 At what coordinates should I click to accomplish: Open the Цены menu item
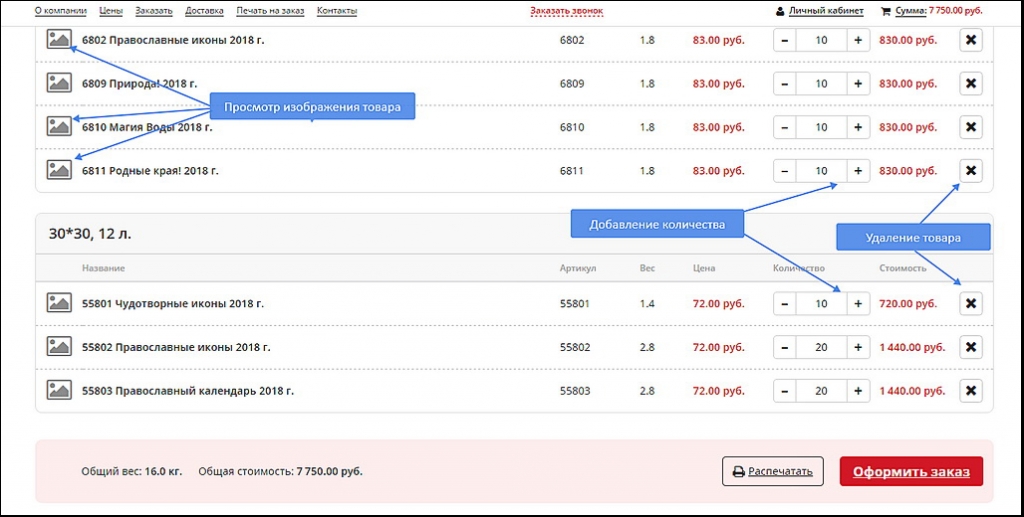tap(110, 11)
